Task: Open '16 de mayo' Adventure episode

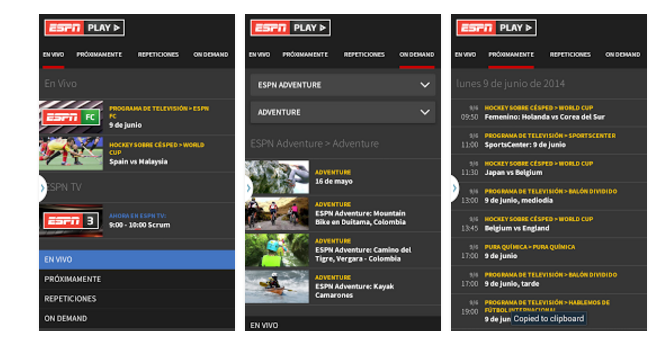Action: click(334, 181)
